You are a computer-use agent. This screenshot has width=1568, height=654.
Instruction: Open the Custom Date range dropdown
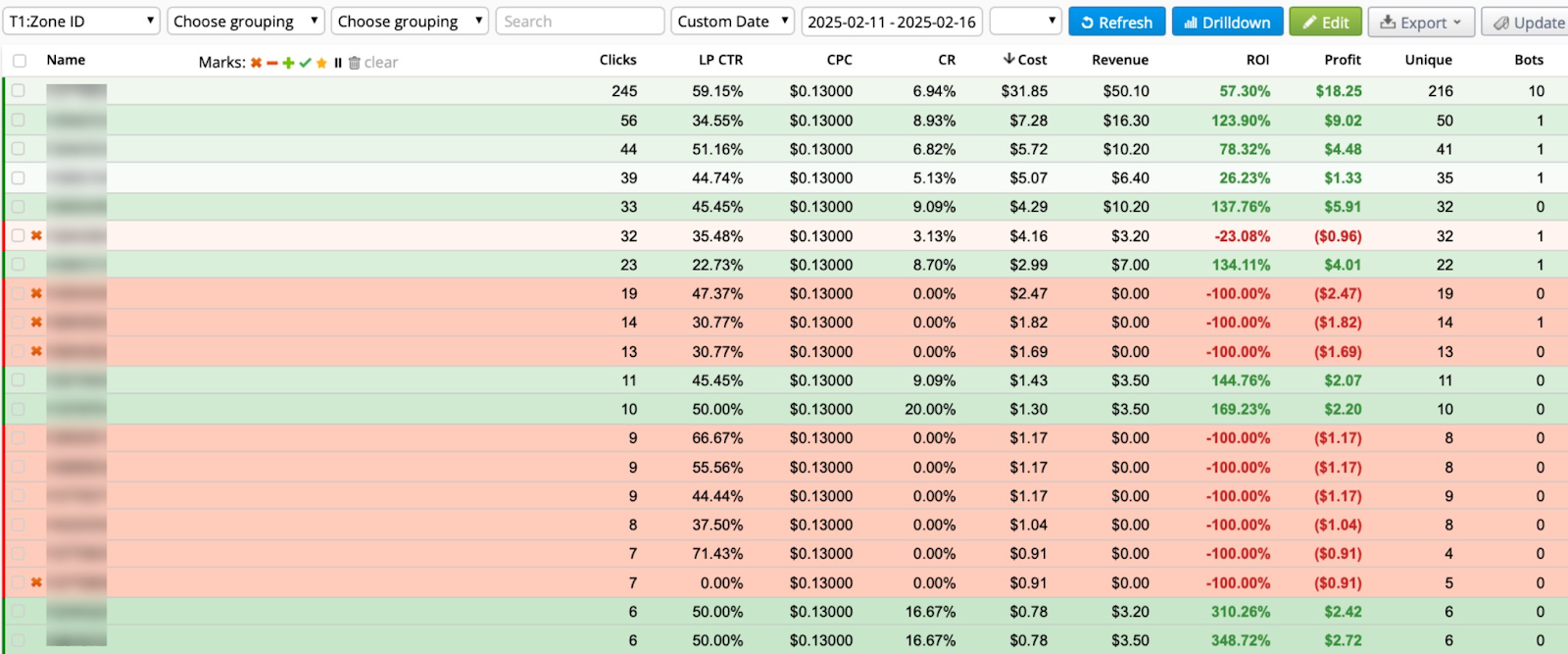(732, 22)
